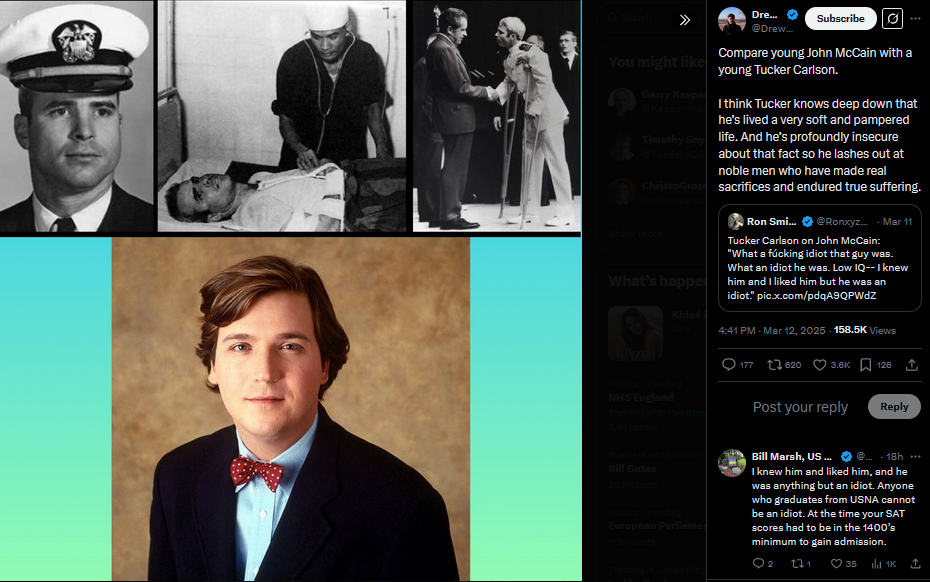930x582 pixels.
Task: Click the Reply button
Action: 894,406
